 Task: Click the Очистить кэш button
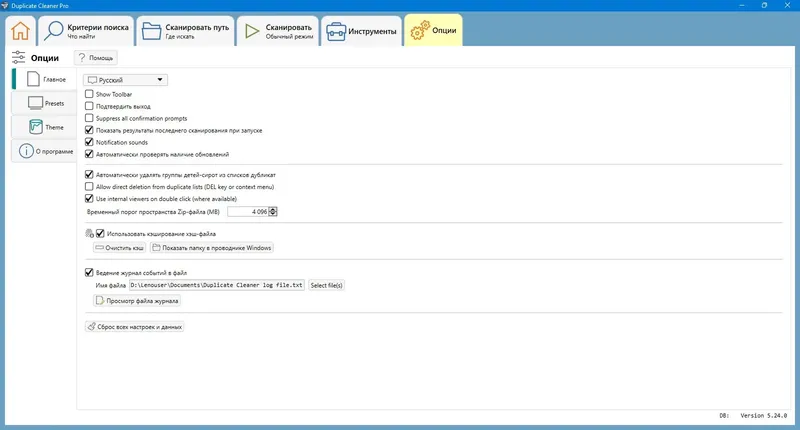click(119, 247)
